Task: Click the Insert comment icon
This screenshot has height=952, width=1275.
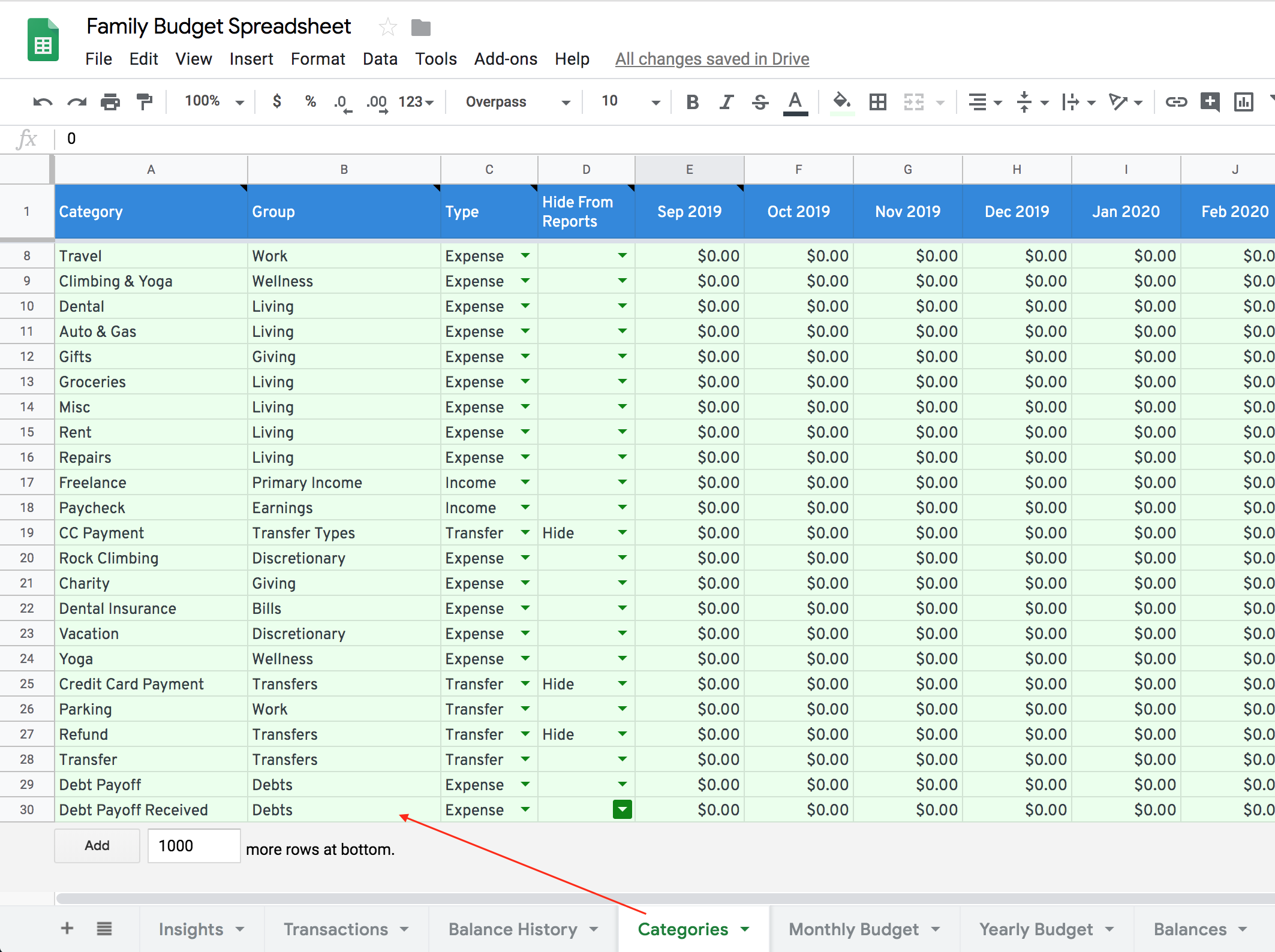Action: (1210, 102)
